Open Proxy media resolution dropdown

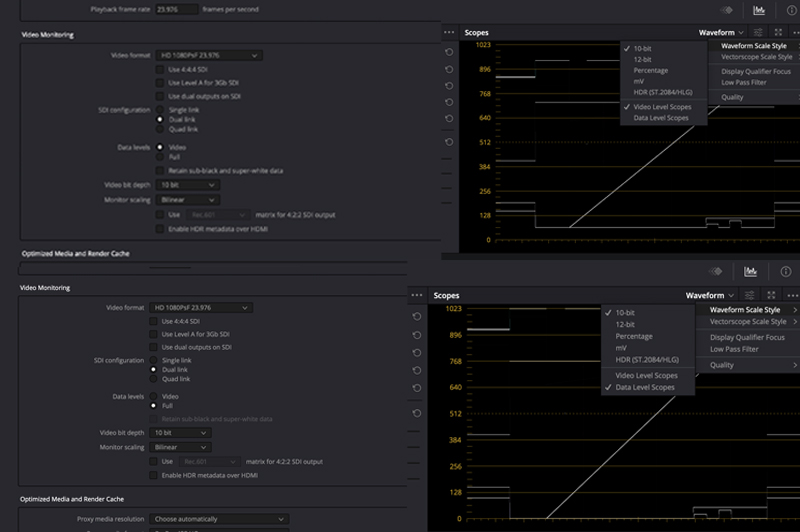coord(219,519)
